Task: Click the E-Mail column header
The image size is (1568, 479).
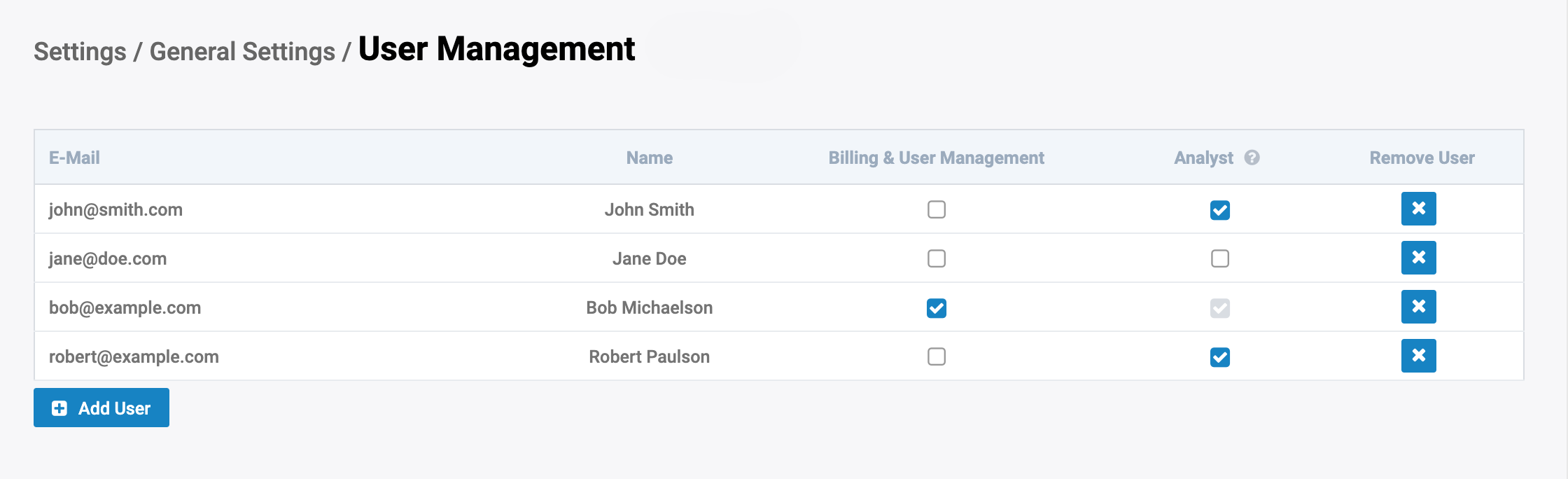Action: 74,158
